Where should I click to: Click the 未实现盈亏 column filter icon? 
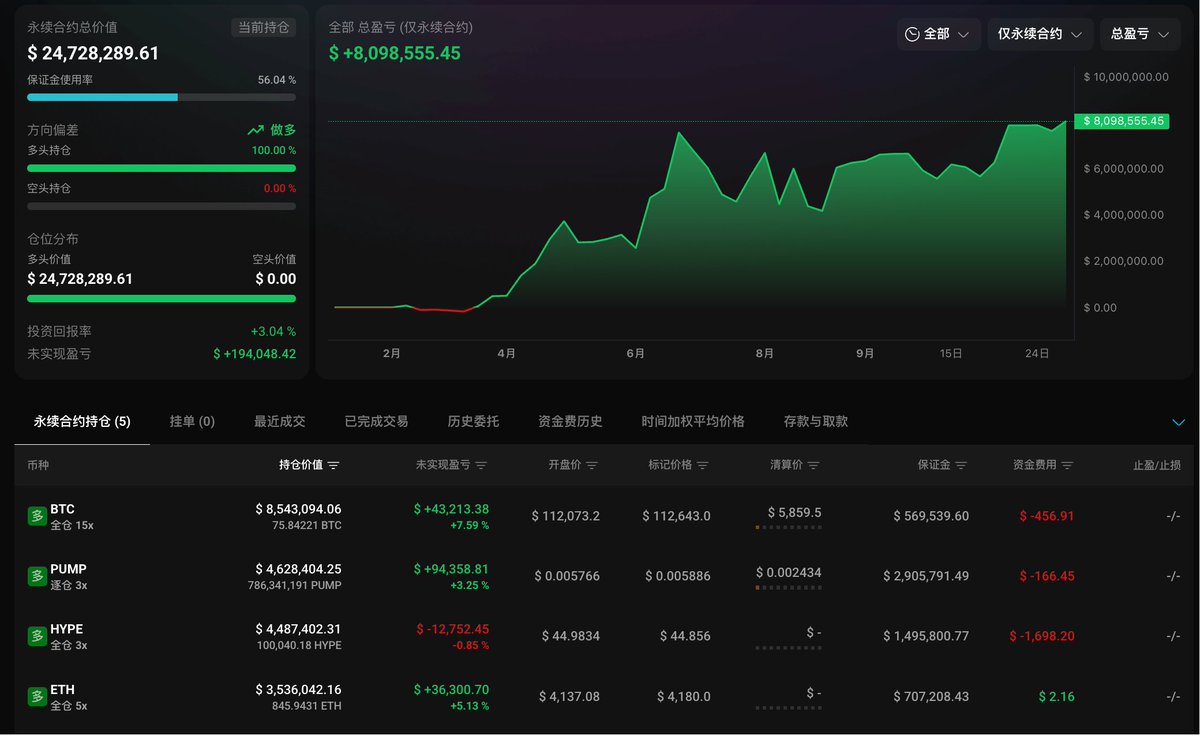[481, 465]
